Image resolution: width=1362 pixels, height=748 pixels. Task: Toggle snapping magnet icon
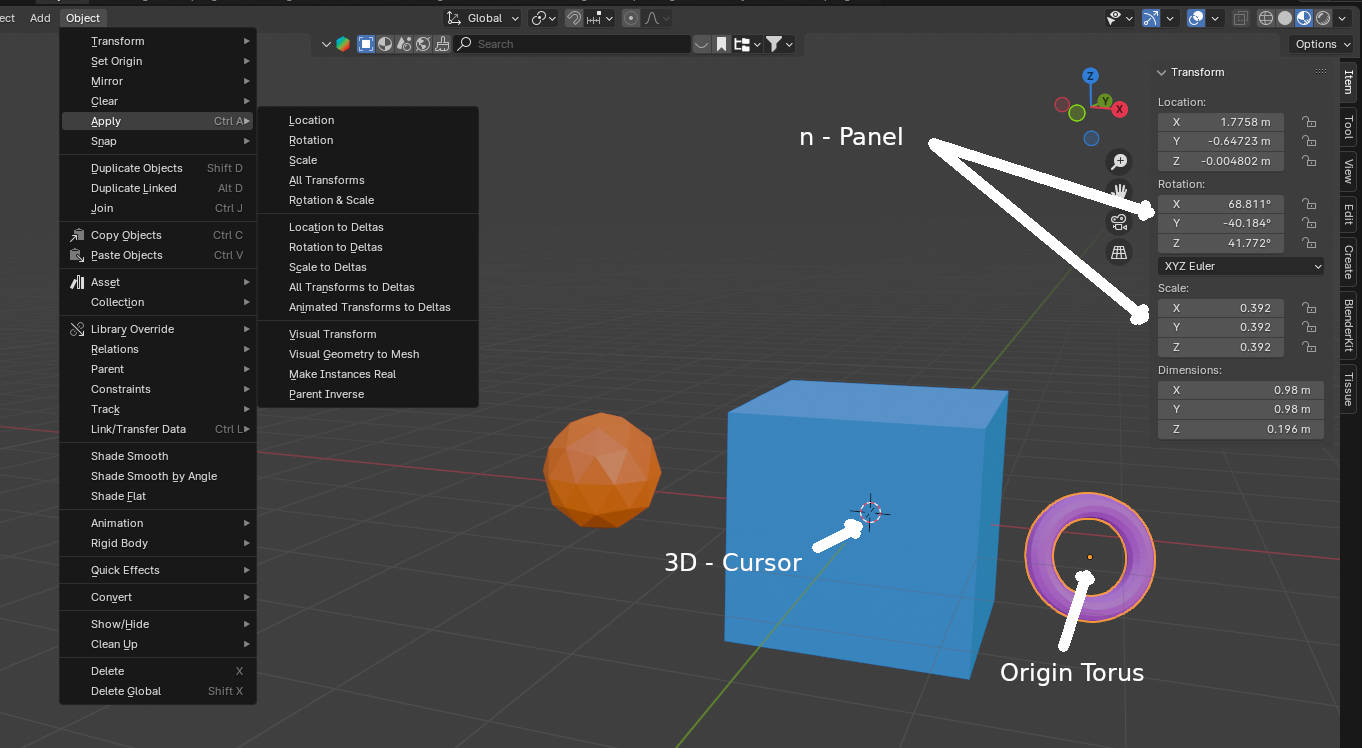(574, 18)
